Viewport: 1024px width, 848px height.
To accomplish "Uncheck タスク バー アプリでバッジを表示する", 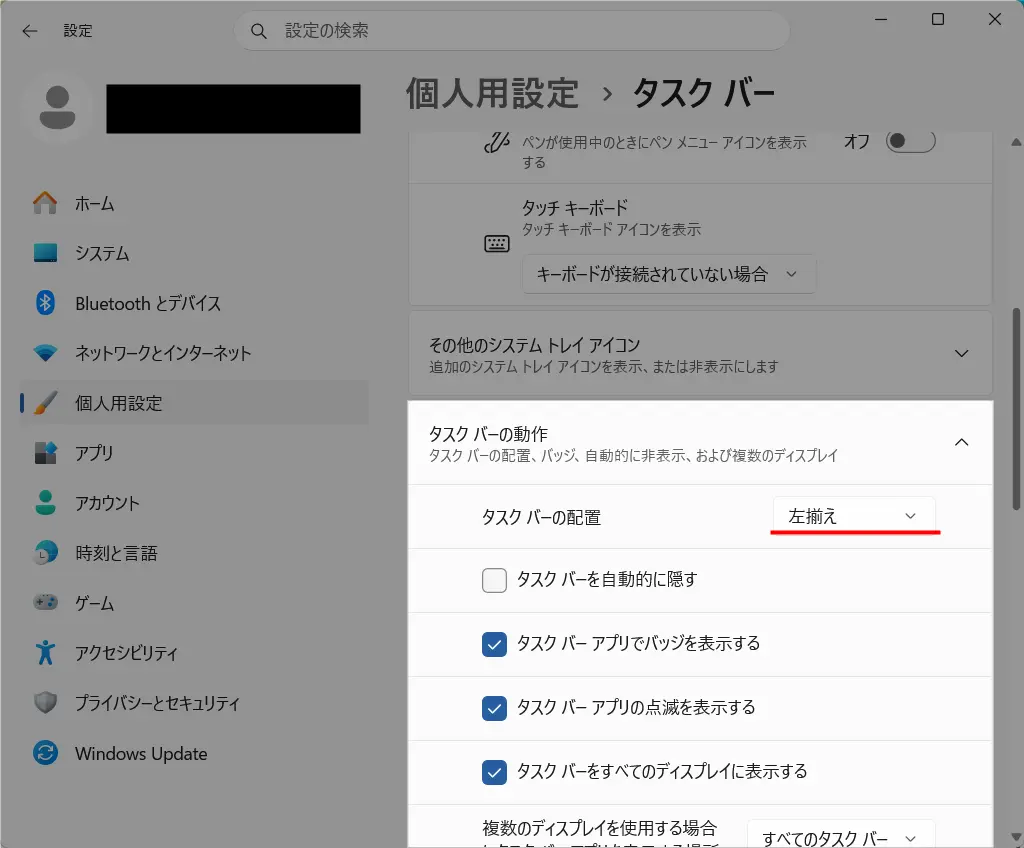I will pos(494,644).
